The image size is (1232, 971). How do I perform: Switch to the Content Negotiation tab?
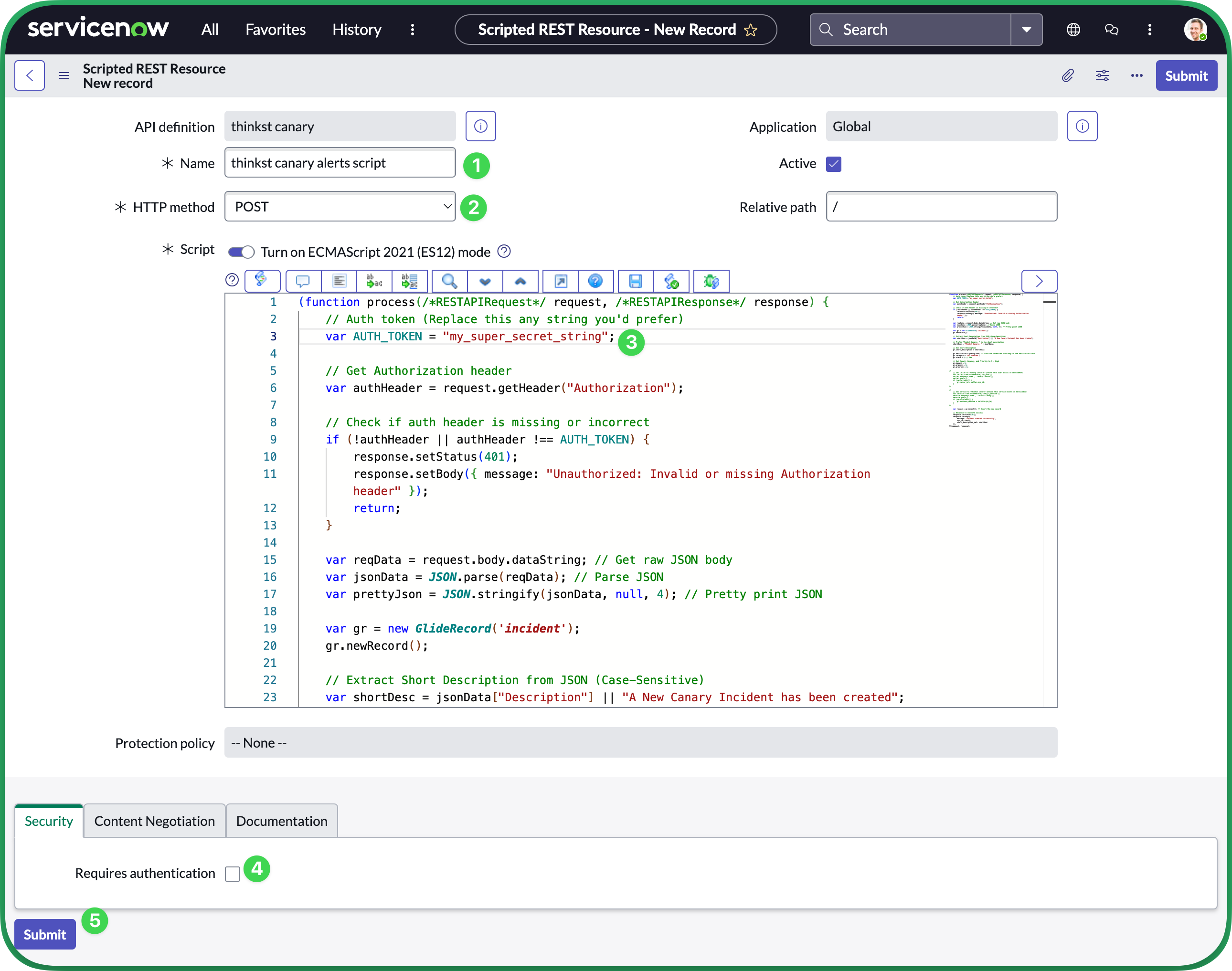(x=155, y=821)
